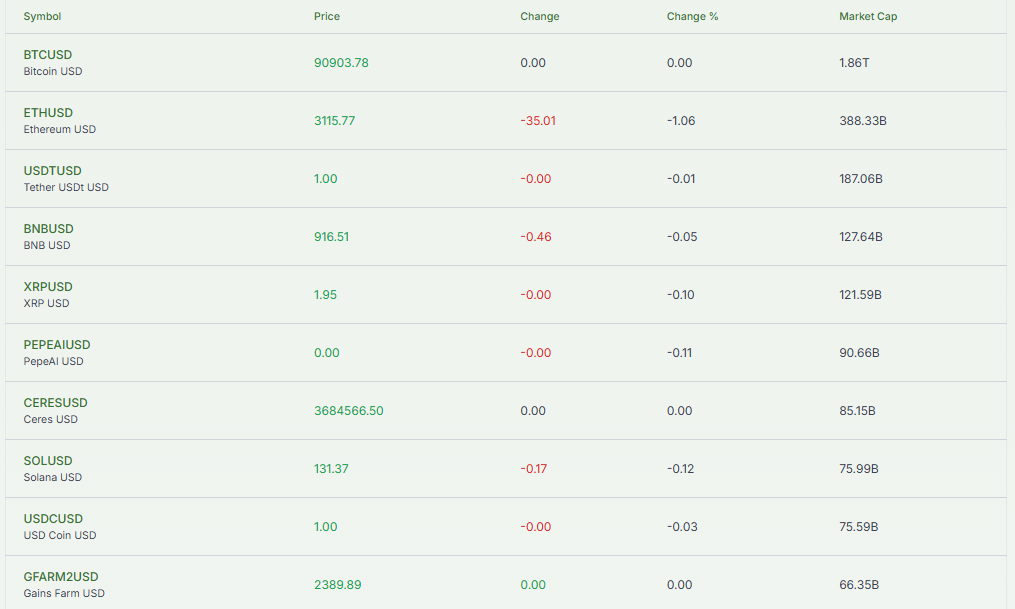
Task: Sort by the Change % column header
Action: [692, 16]
